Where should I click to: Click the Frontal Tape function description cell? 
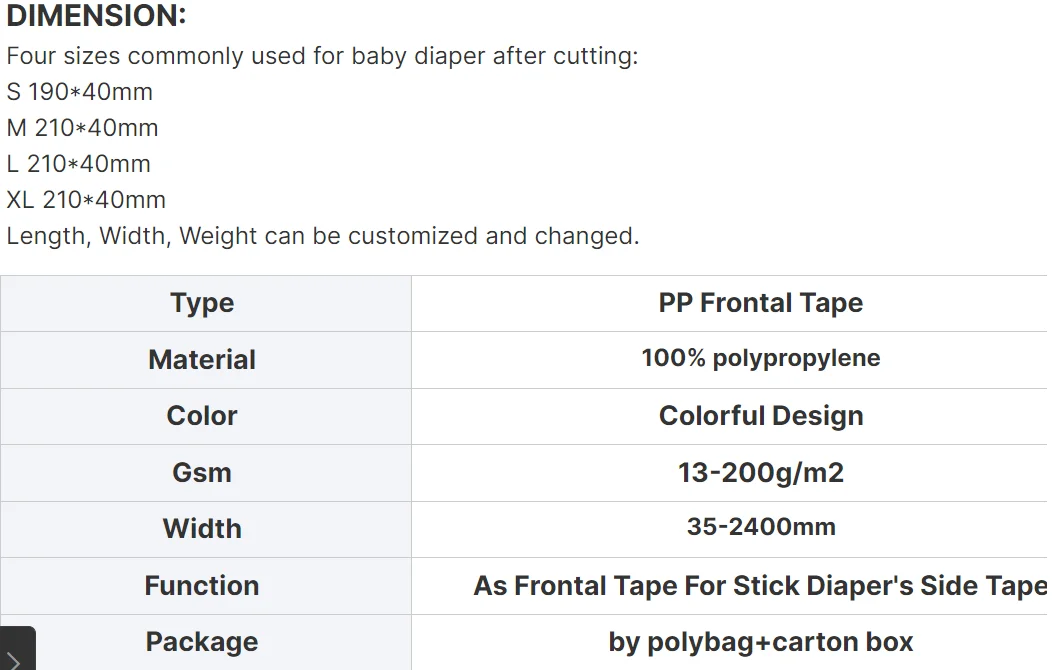(x=760, y=586)
